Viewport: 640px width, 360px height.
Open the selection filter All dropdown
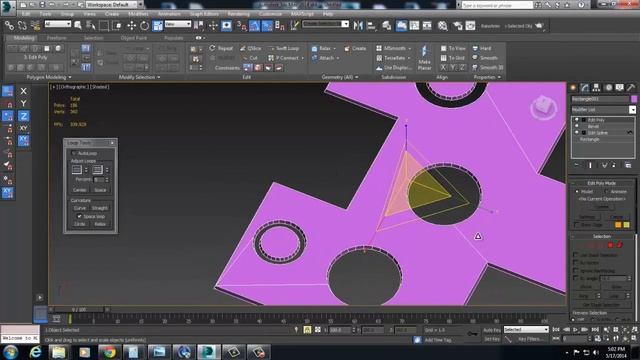tap(58, 24)
